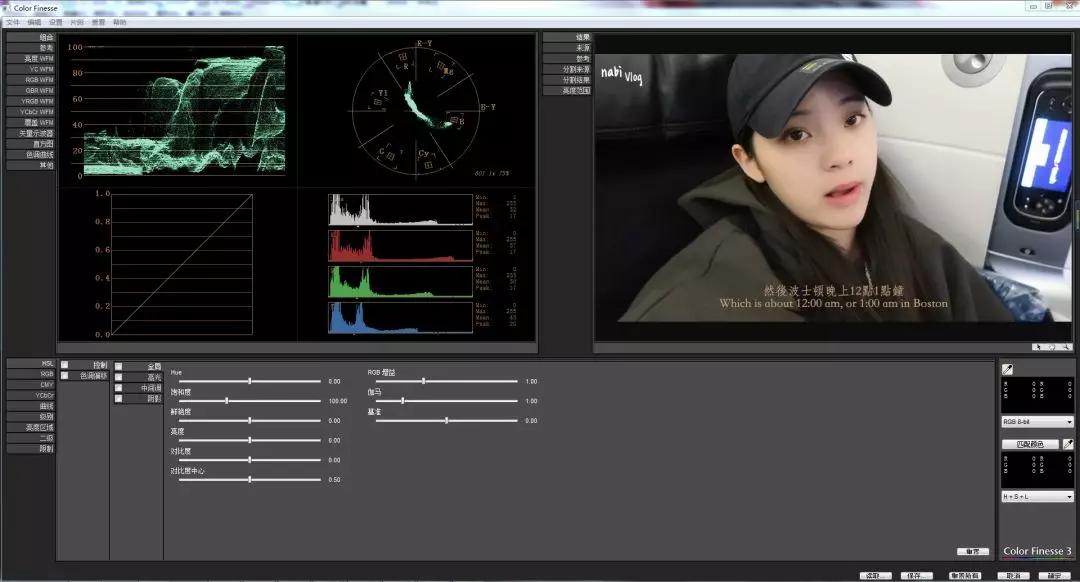Image resolution: width=1080 pixels, height=582 pixels.
Task: Click the 保存... button
Action: pos(916,576)
